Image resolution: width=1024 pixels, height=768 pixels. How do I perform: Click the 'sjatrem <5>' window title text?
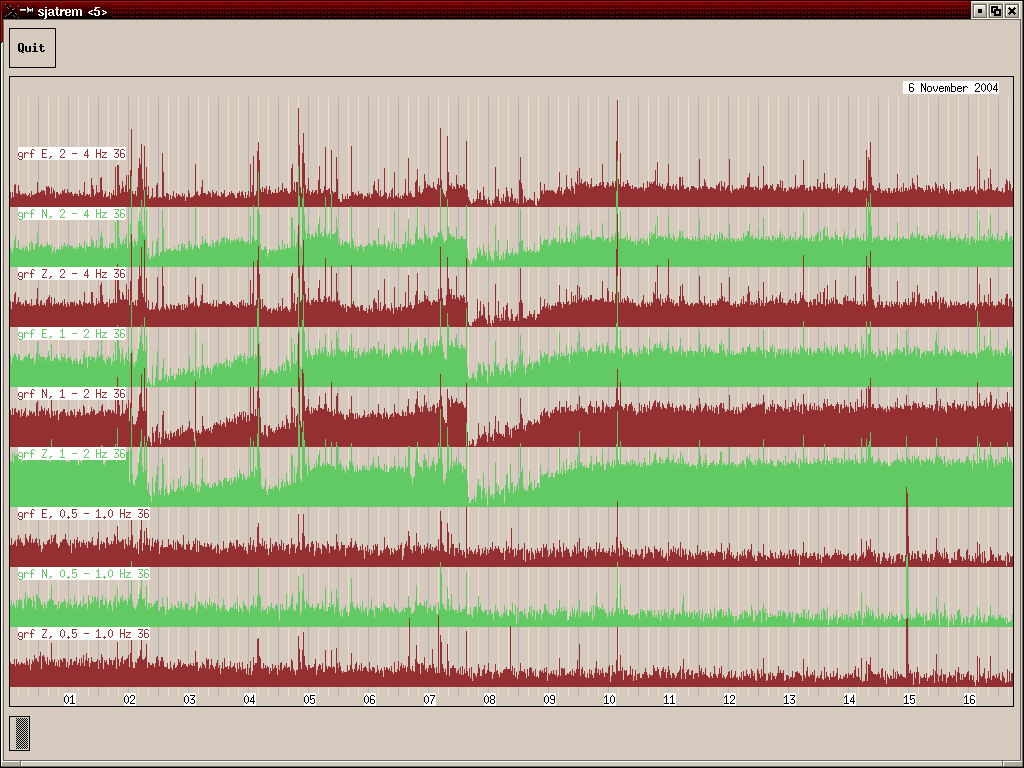(x=73, y=10)
